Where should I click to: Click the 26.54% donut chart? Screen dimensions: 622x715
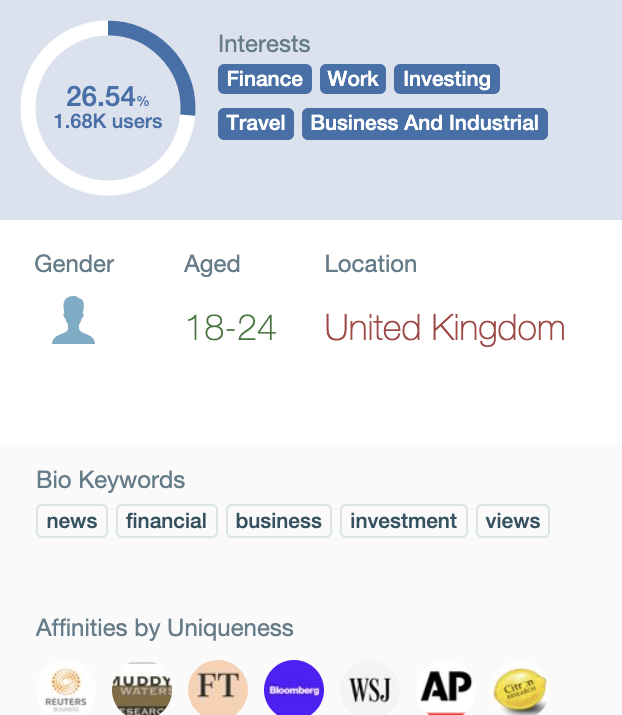pos(108,107)
